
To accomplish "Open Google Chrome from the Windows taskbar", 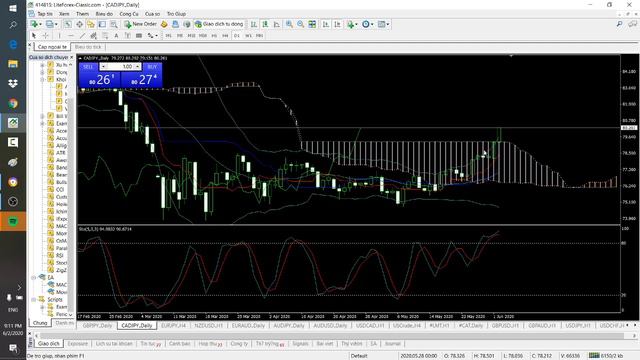I will point(13,103).
